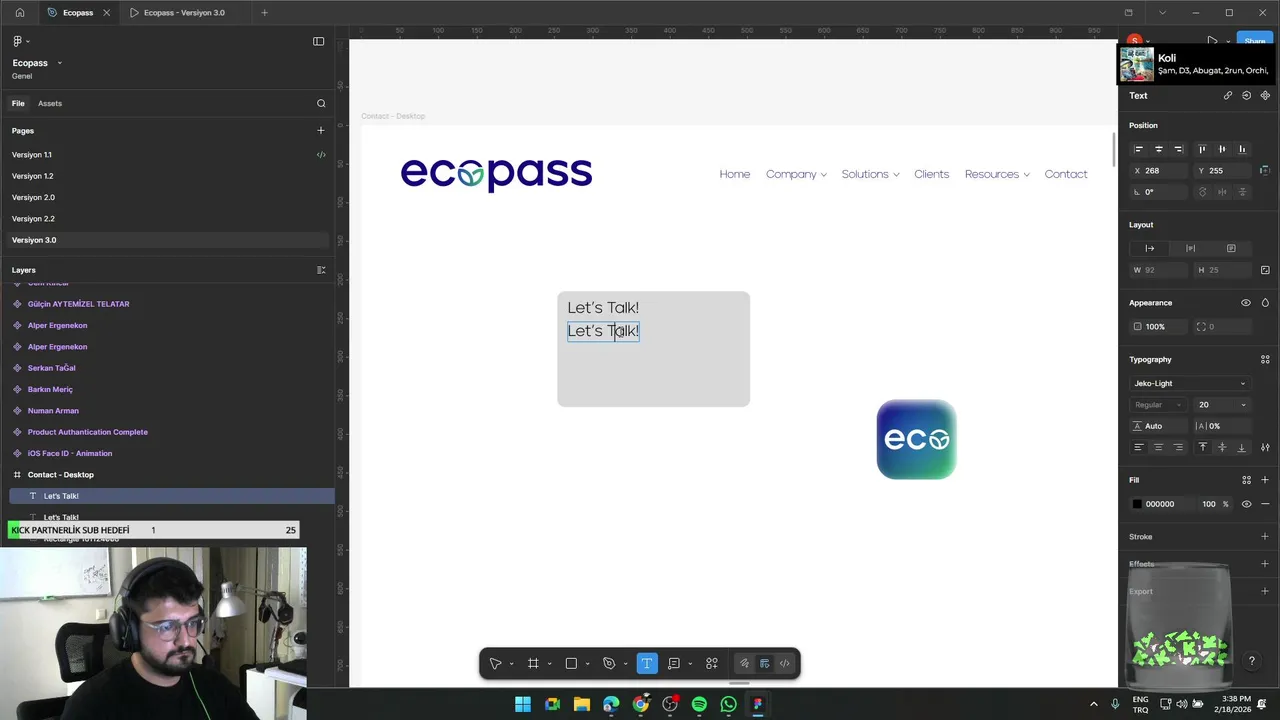
Task: Set auto height text resizing
Action: [1190, 248]
